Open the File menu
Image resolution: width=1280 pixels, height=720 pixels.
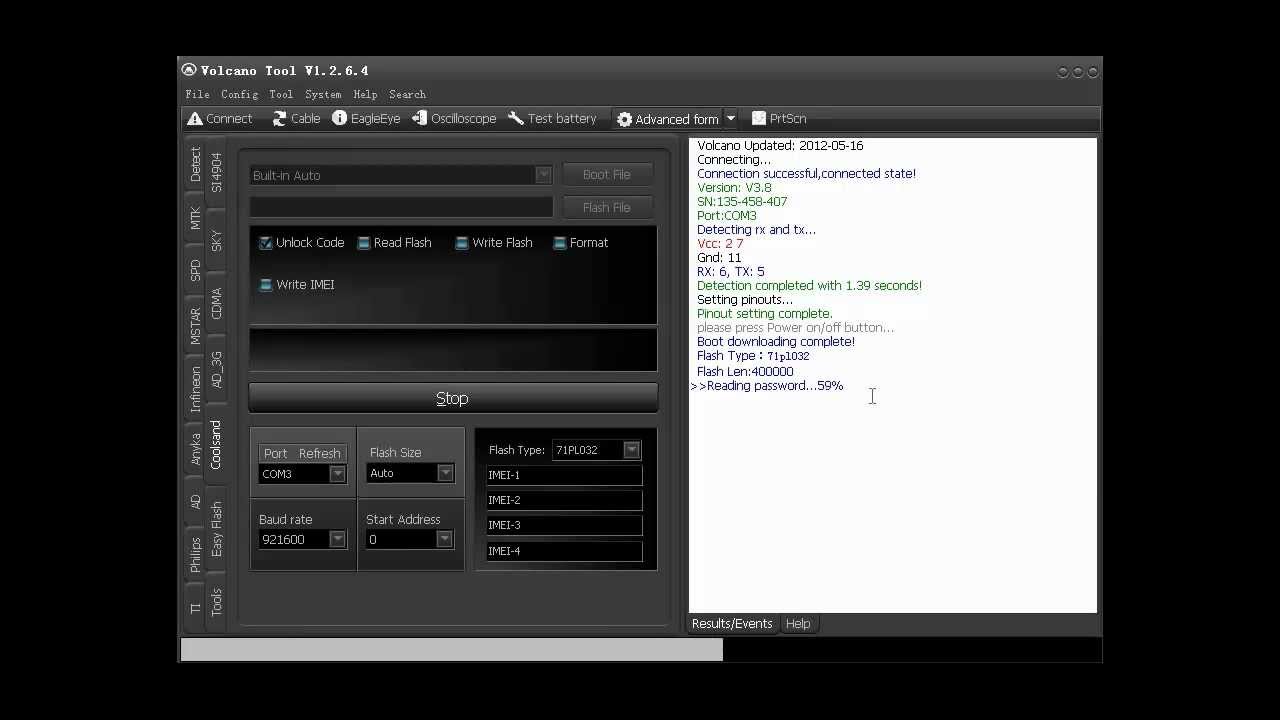coord(197,94)
